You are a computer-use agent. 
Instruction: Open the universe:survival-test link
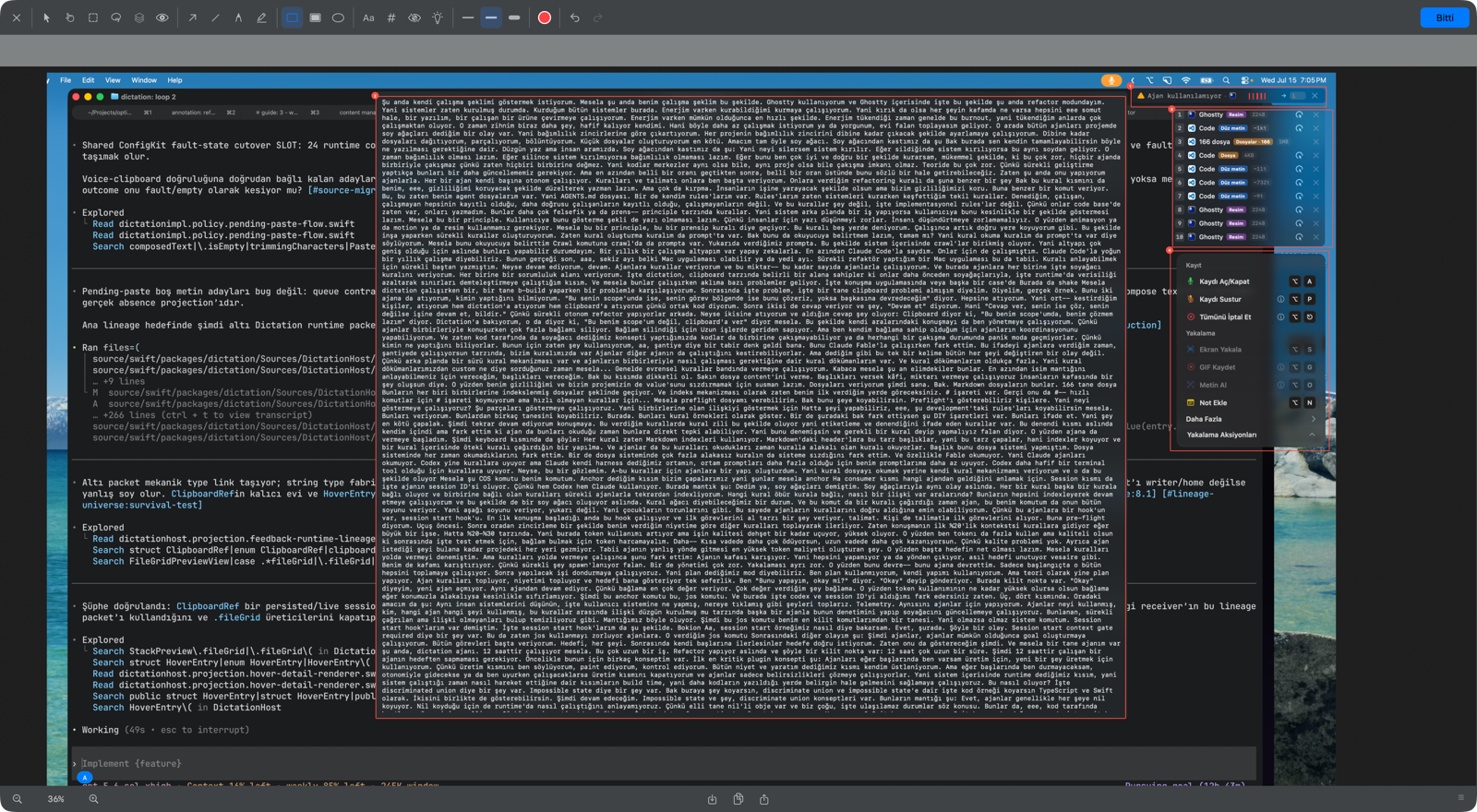point(141,505)
